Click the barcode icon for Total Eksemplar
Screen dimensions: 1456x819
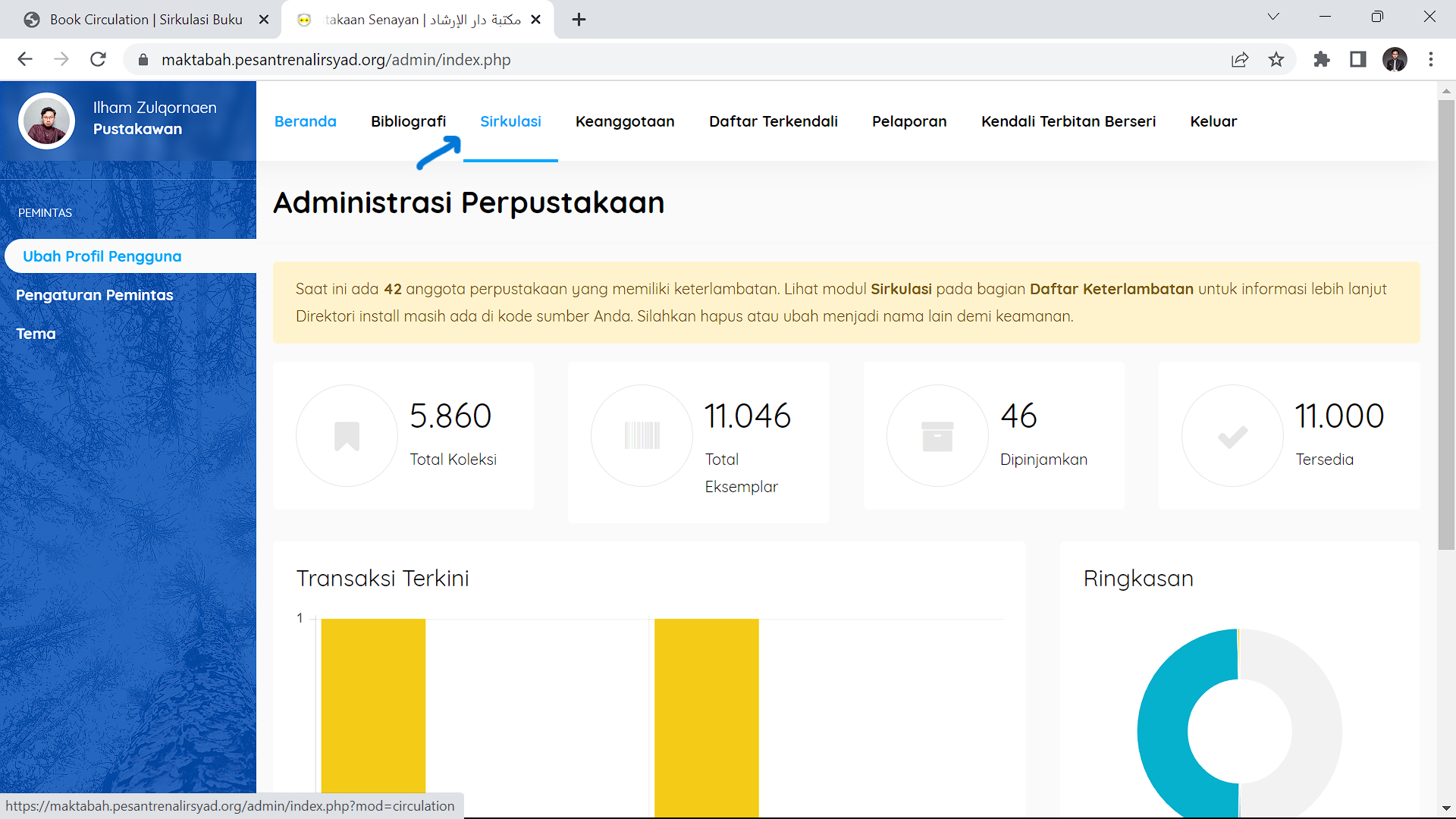pos(642,436)
